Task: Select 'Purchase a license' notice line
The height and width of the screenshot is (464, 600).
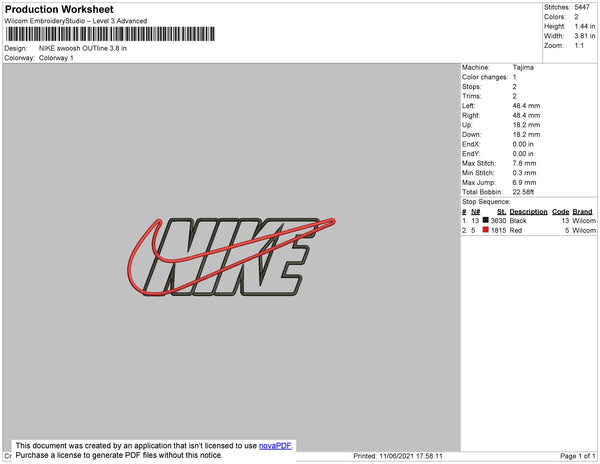Action: [x=119, y=455]
